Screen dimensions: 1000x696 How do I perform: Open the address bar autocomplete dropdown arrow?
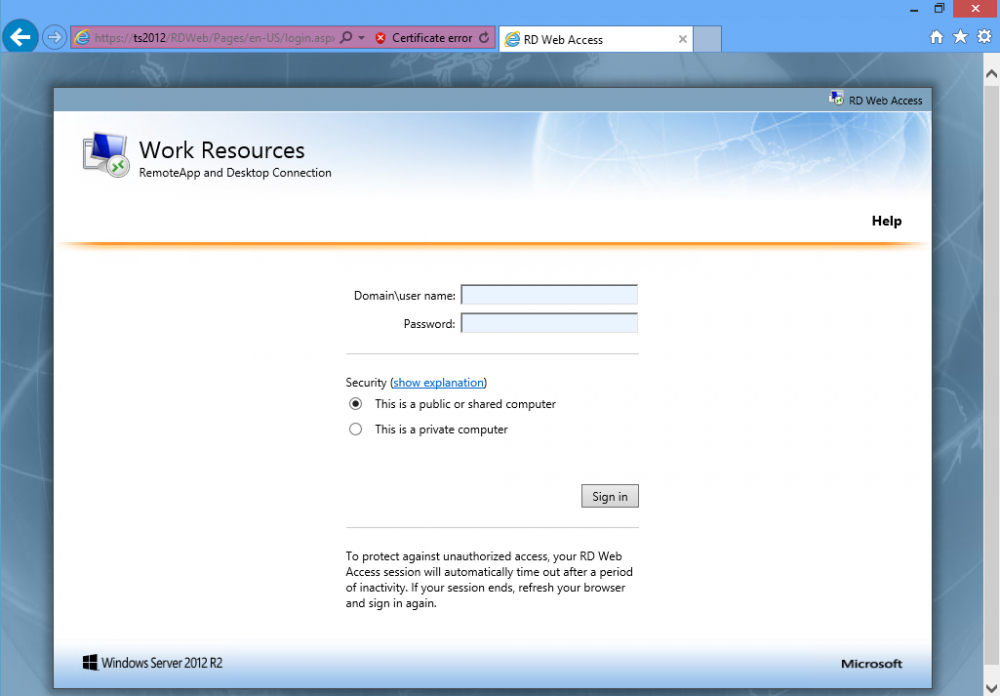tap(362, 38)
